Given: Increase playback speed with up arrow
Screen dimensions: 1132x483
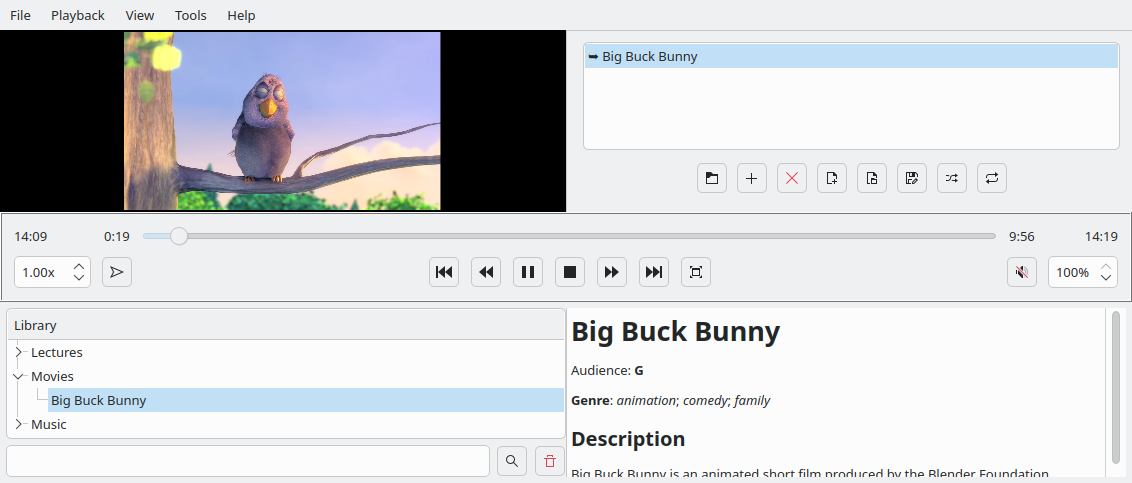Looking at the screenshot, I should 79,266.
